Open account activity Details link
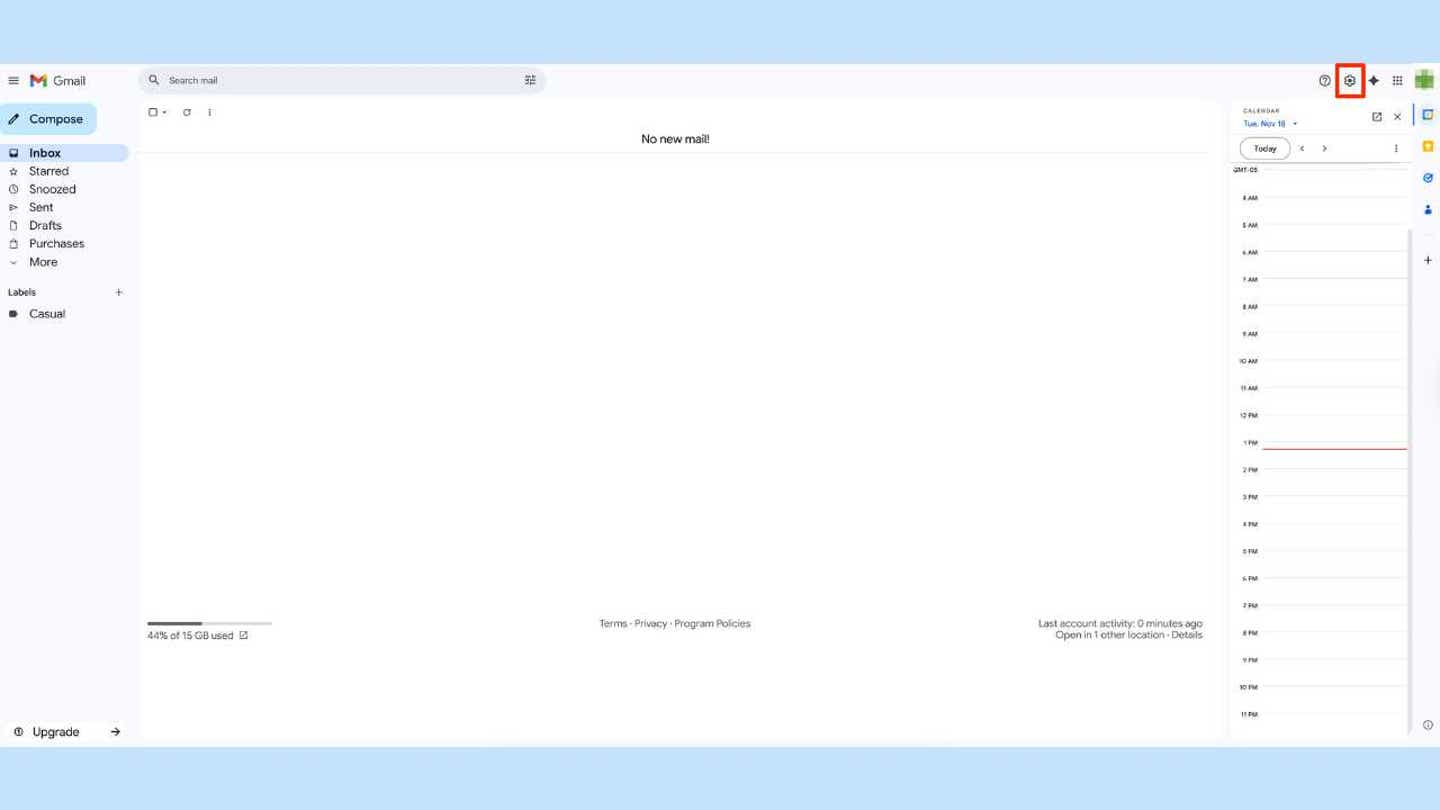This screenshot has height=810, width=1440. [x=1186, y=635]
